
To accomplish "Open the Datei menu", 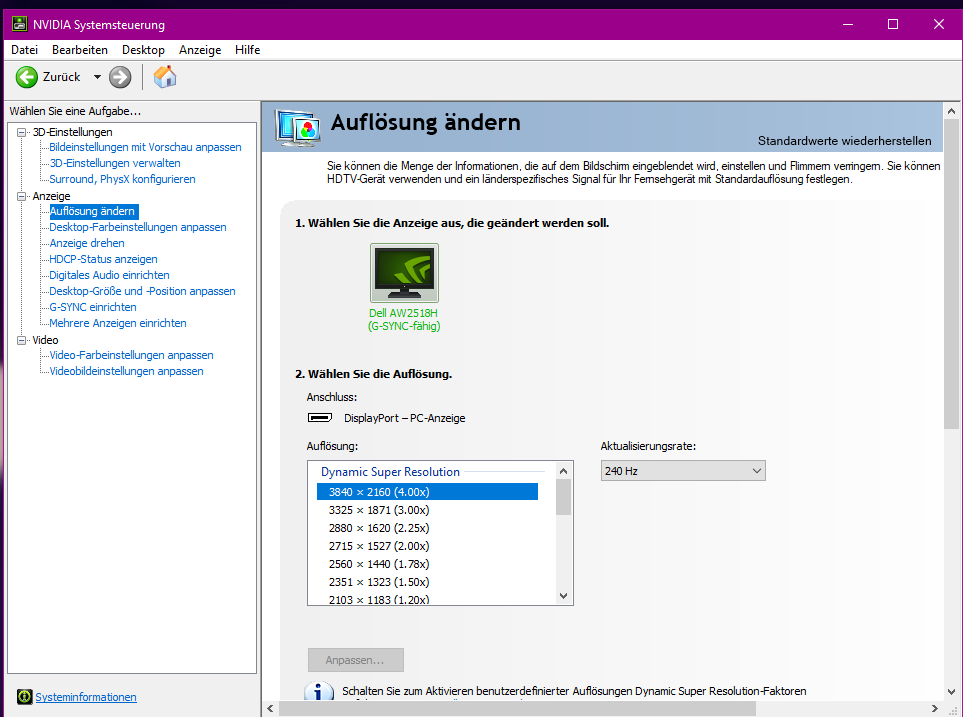I will 25,50.
